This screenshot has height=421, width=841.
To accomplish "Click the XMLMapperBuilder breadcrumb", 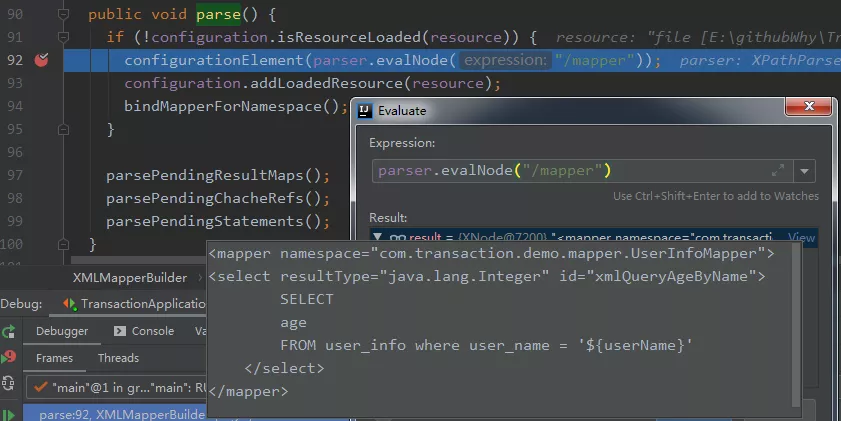I will pyautogui.click(x=130, y=278).
